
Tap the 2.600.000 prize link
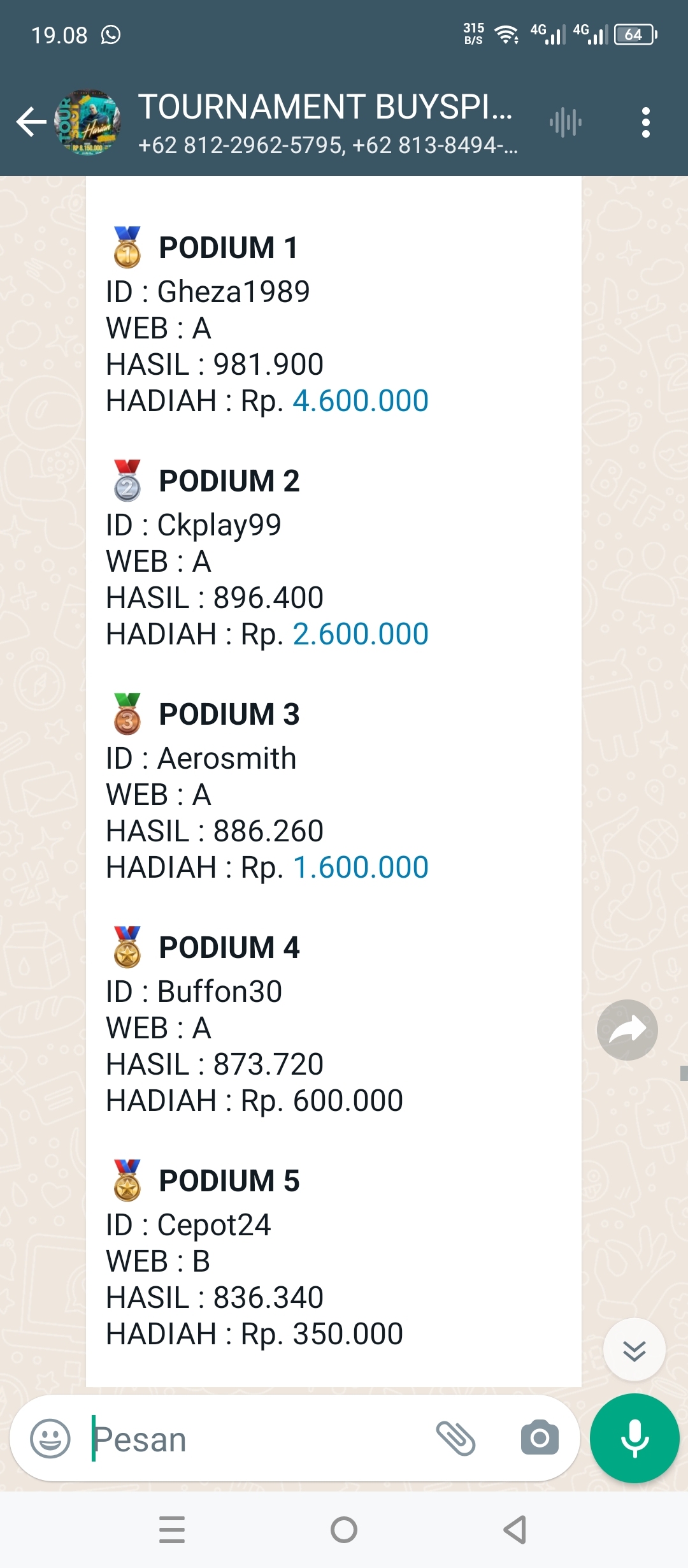[361, 634]
